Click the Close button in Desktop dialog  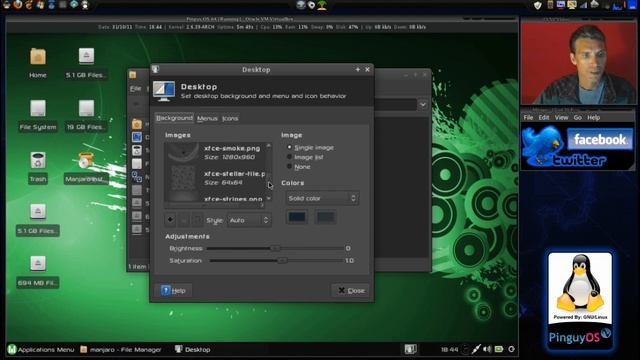351,290
